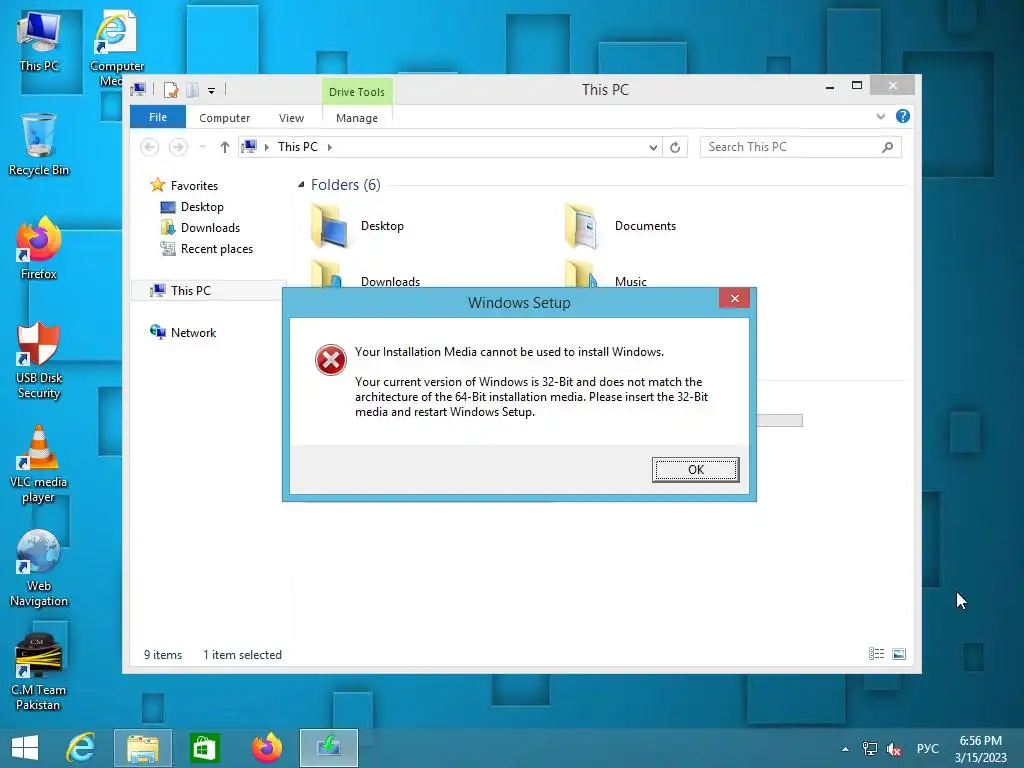The height and width of the screenshot is (768, 1024).
Task: Switch to the View ribbon tab
Action: point(291,118)
